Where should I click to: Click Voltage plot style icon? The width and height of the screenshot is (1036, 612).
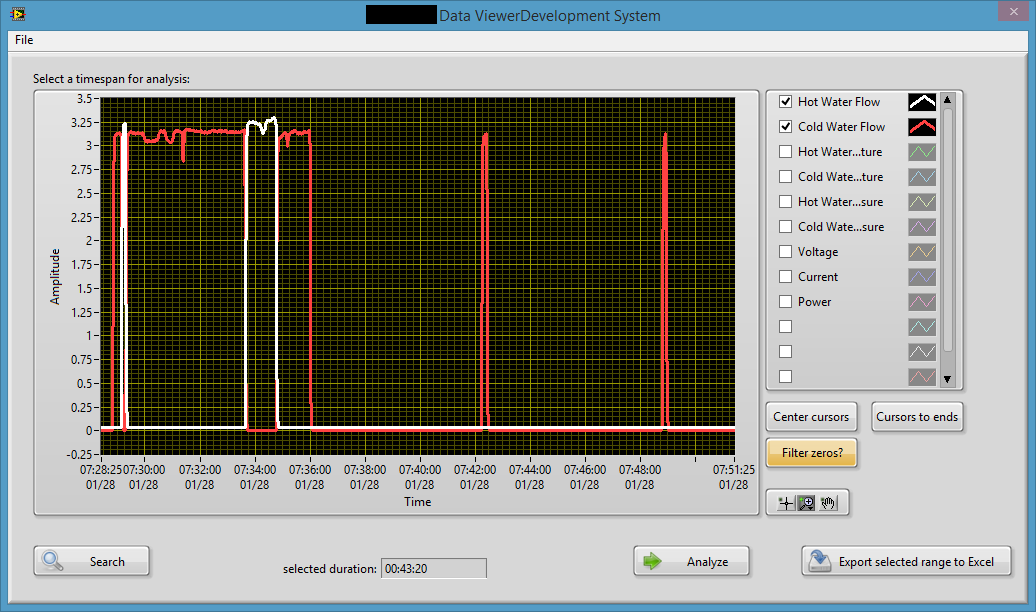point(922,252)
